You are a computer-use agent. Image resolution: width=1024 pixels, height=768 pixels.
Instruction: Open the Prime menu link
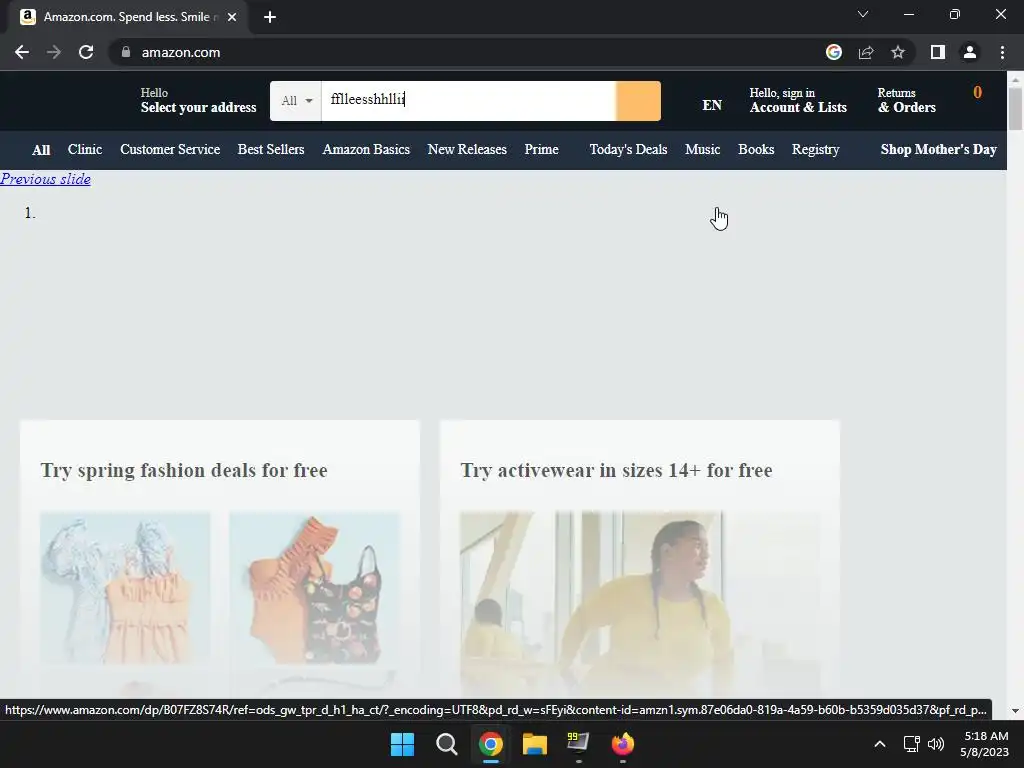(541, 149)
